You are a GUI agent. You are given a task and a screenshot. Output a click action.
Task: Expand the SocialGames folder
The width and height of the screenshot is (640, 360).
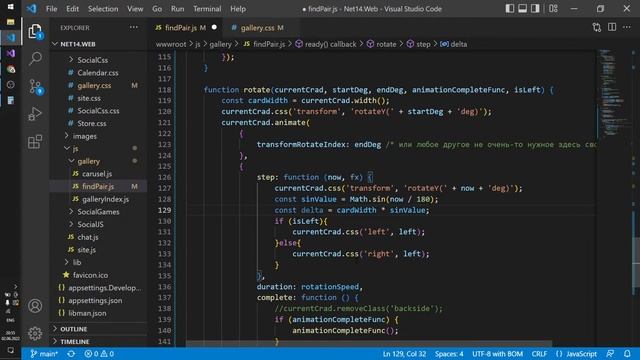tap(98, 212)
